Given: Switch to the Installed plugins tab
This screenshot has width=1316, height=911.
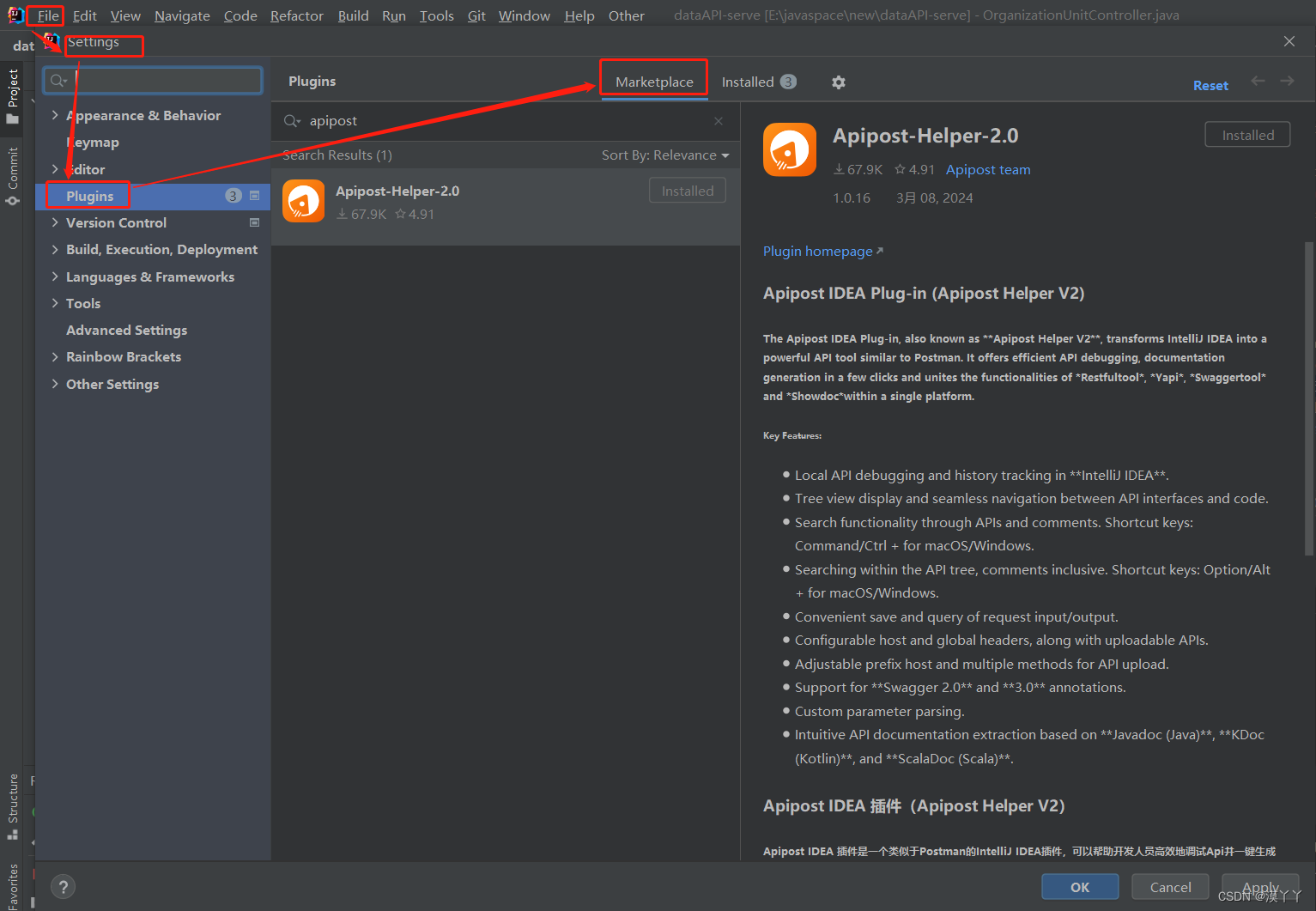Looking at the screenshot, I should (x=759, y=82).
